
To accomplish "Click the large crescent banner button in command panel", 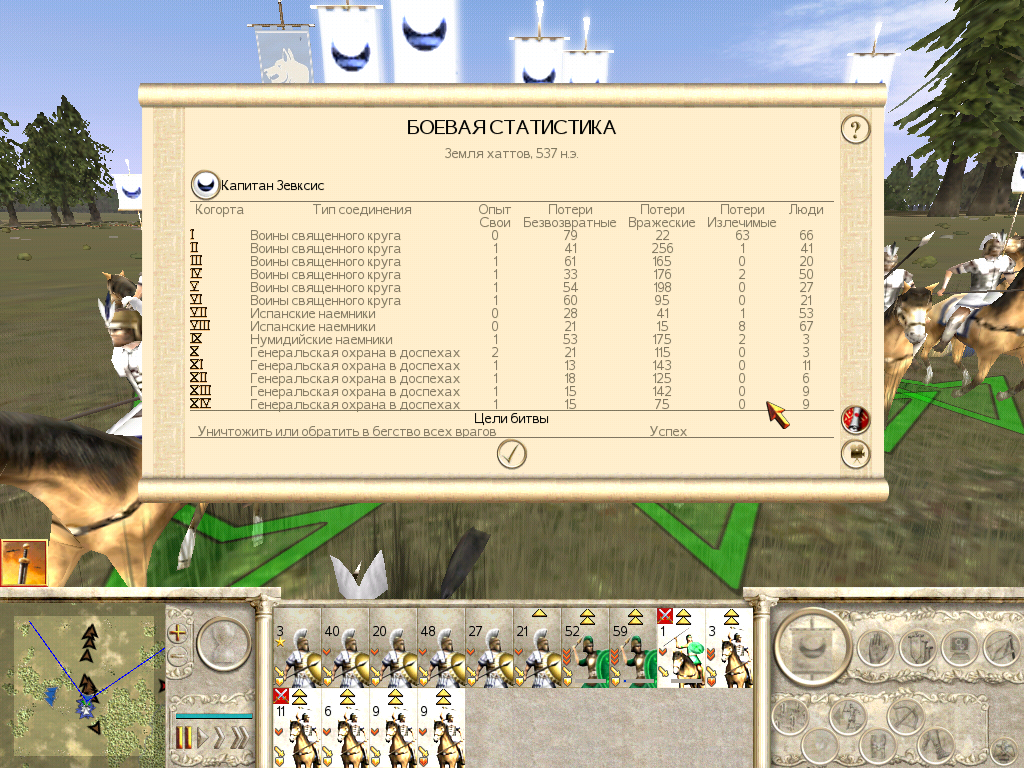I will (x=813, y=645).
